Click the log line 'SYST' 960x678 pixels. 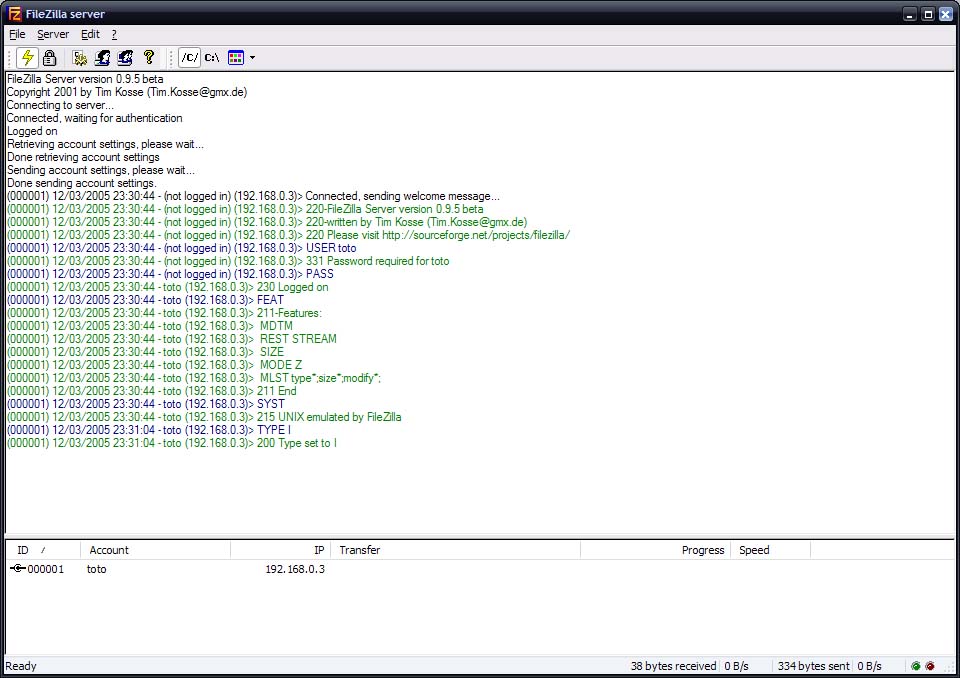[146, 404]
